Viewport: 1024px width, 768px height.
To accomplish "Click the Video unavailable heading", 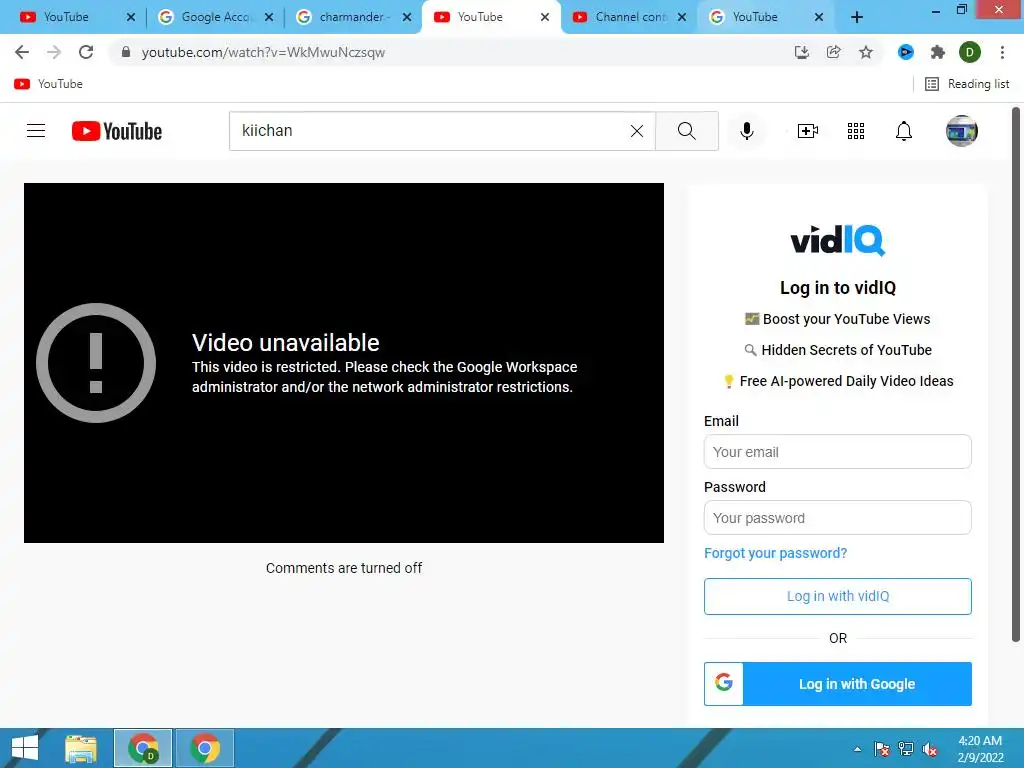I will [285, 343].
